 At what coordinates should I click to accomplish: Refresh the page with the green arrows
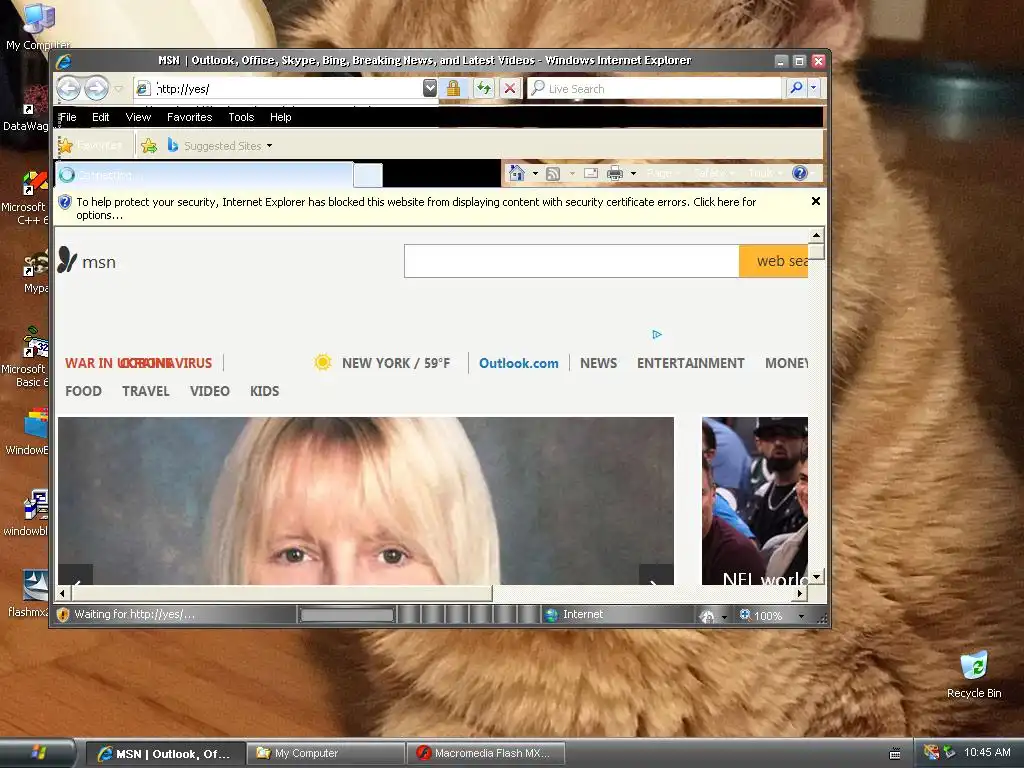click(x=483, y=88)
